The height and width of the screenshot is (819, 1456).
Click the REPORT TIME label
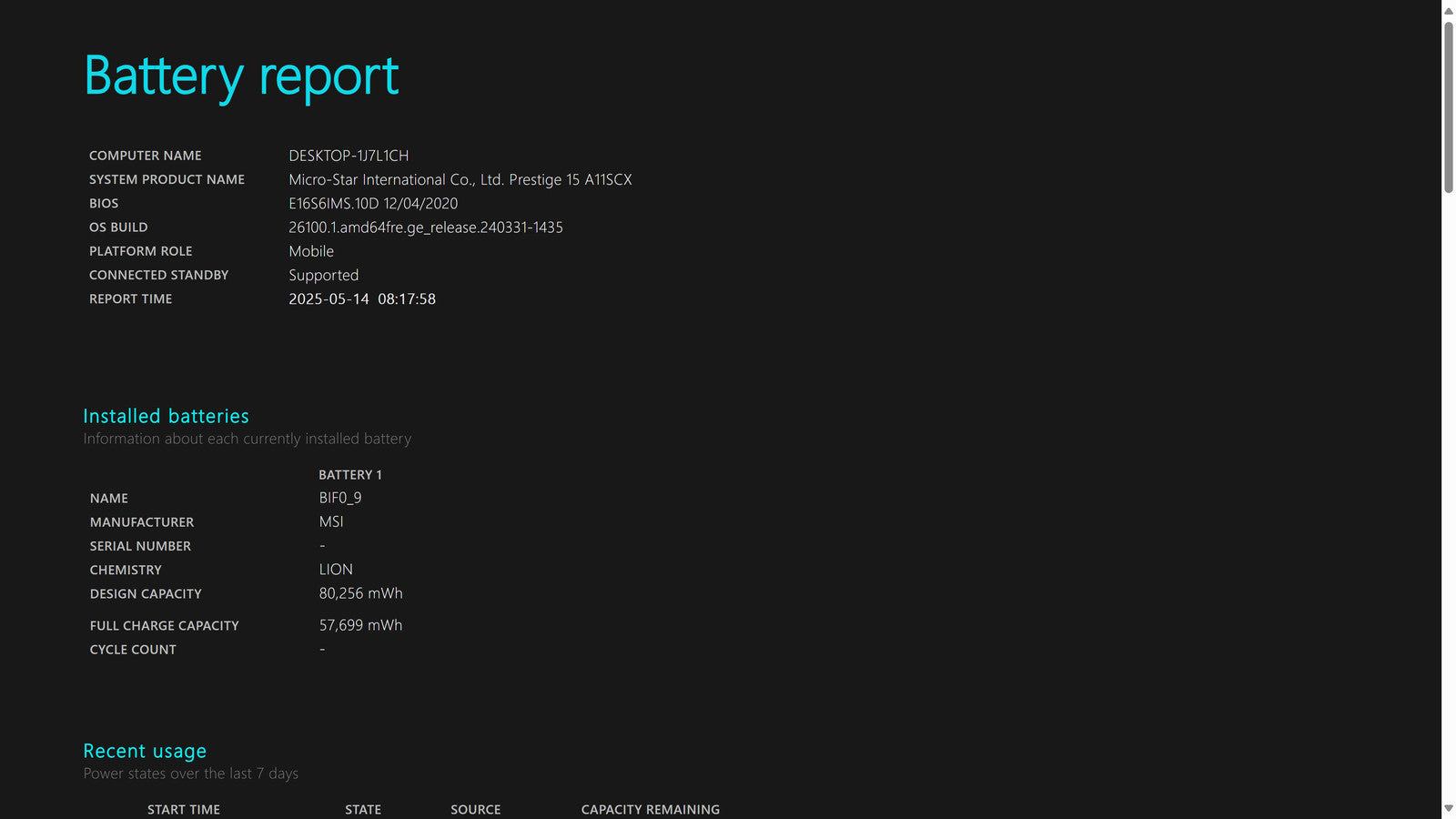click(x=130, y=298)
